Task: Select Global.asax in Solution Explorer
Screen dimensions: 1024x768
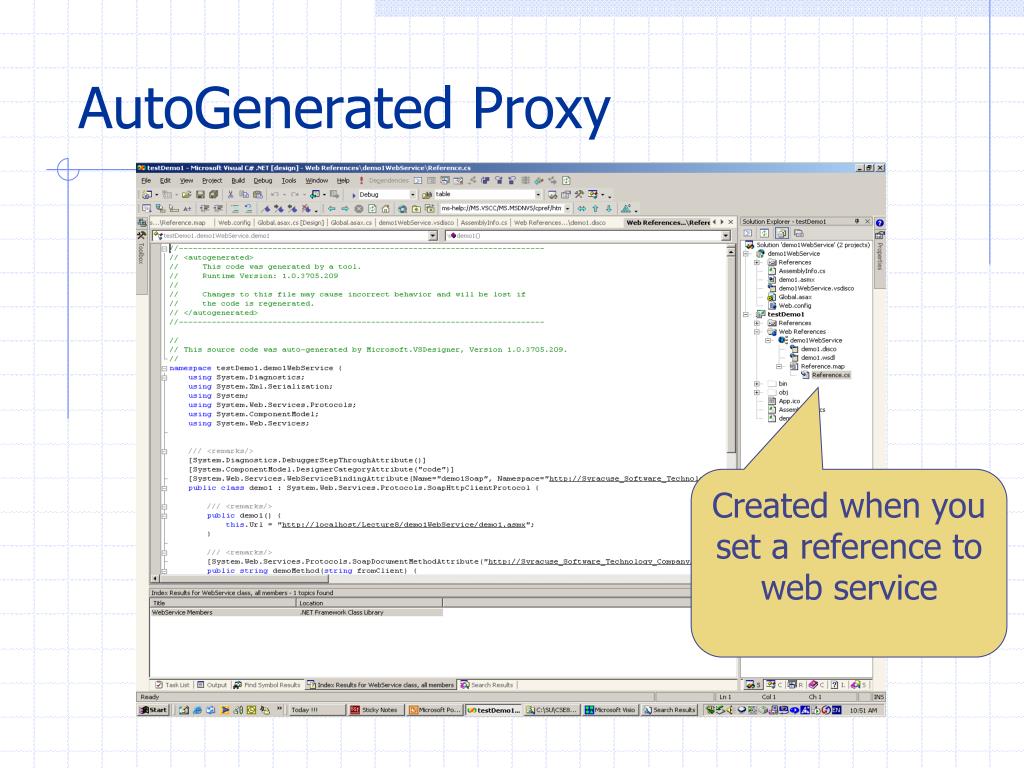Action: (x=795, y=297)
